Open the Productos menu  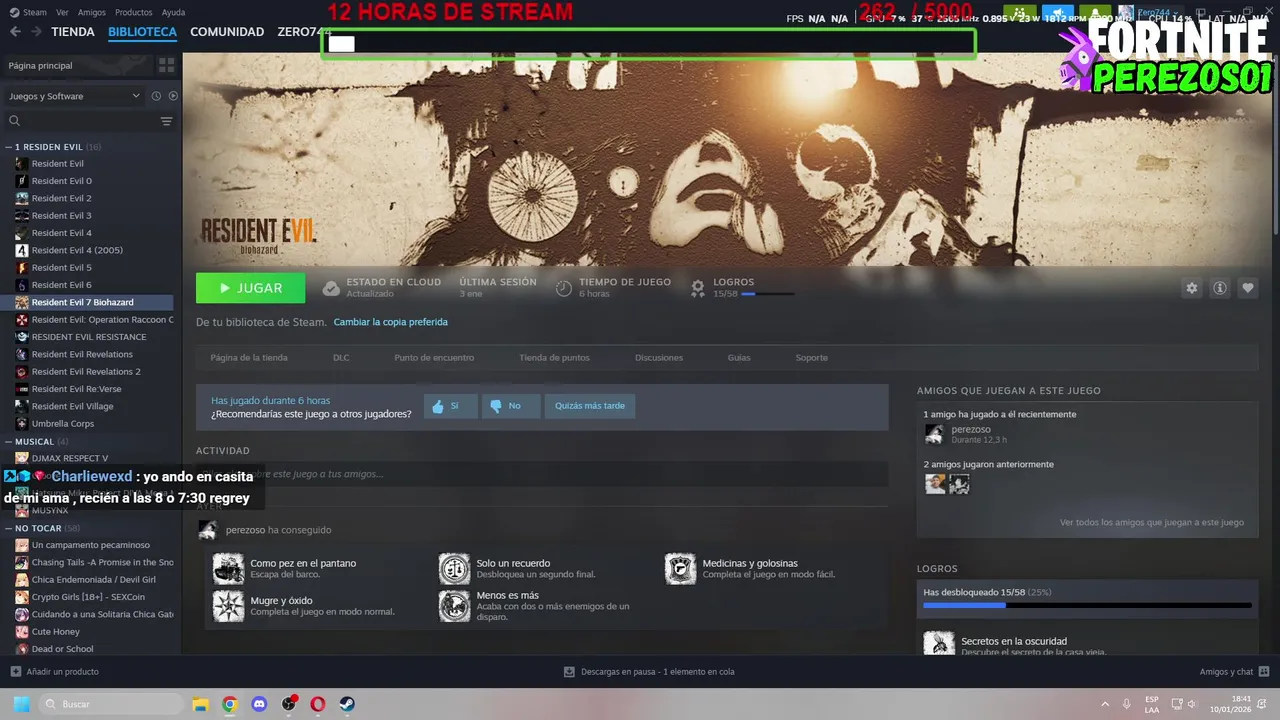[x=134, y=12]
